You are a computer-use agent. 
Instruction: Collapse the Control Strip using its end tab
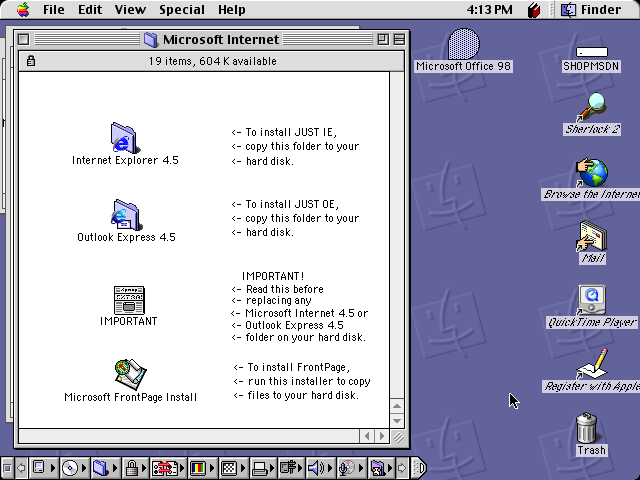point(420,467)
